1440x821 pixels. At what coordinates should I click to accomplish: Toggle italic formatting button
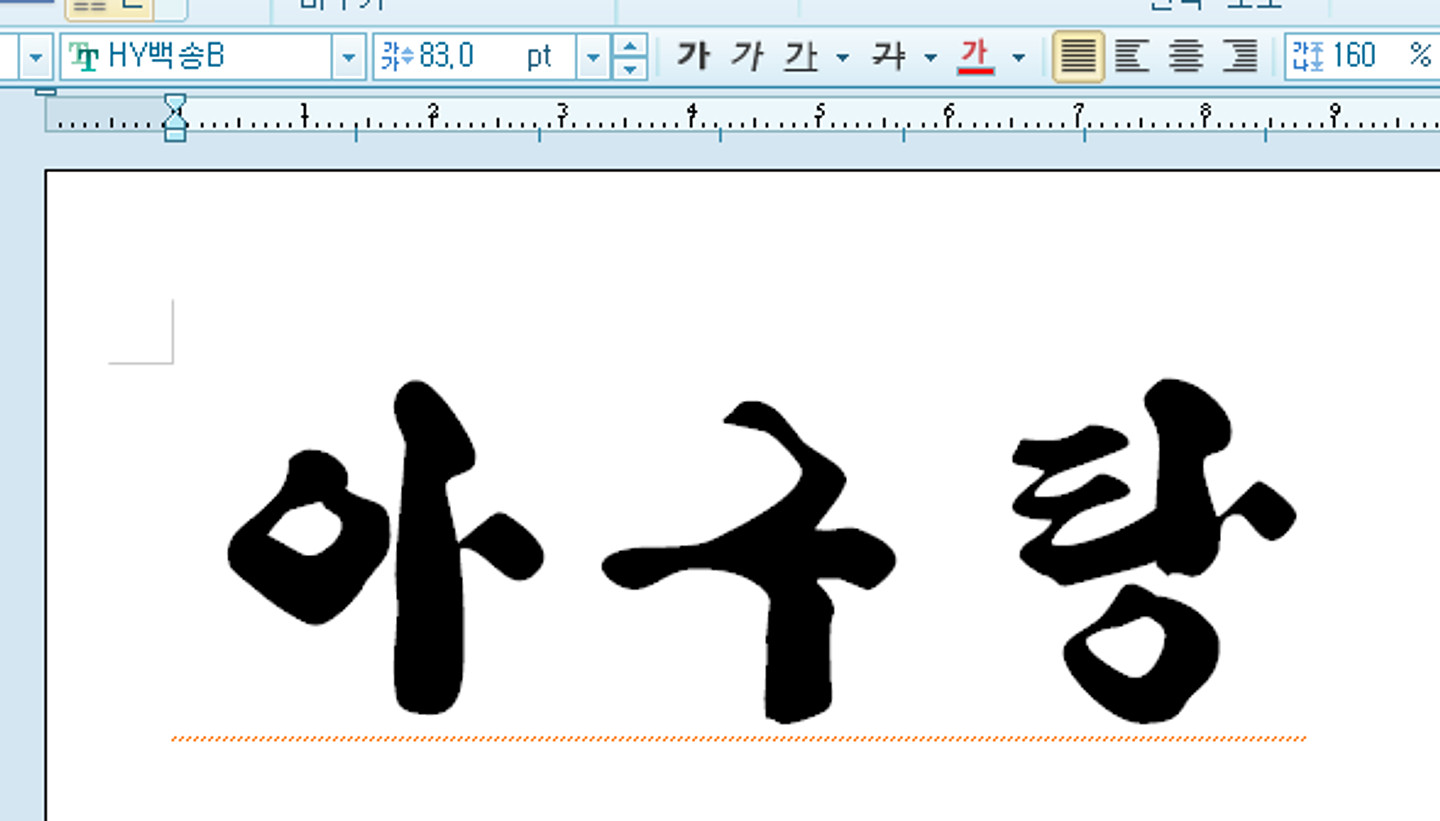746,56
